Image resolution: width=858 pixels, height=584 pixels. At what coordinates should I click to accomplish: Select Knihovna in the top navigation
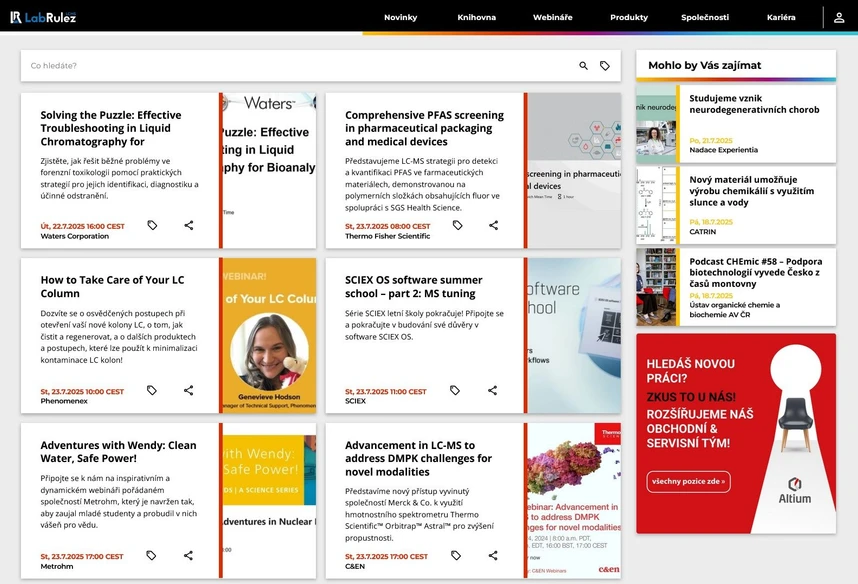pyautogui.click(x=477, y=17)
